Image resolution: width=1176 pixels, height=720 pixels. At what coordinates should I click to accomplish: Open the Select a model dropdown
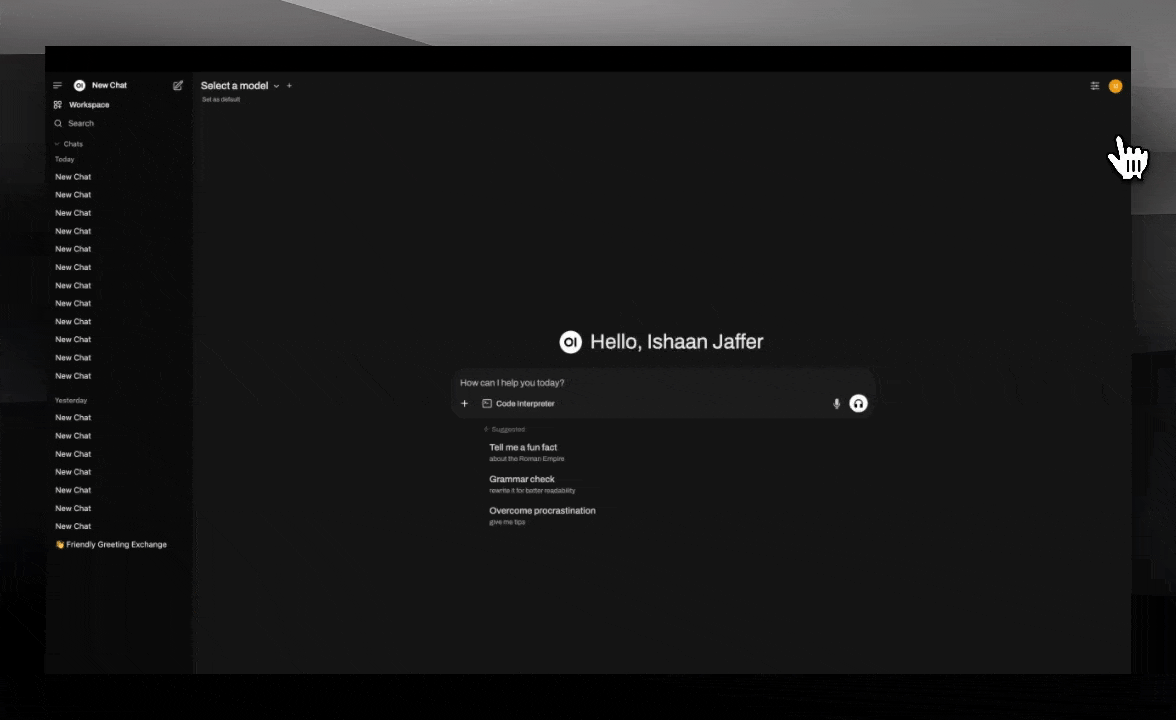coord(240,86)
